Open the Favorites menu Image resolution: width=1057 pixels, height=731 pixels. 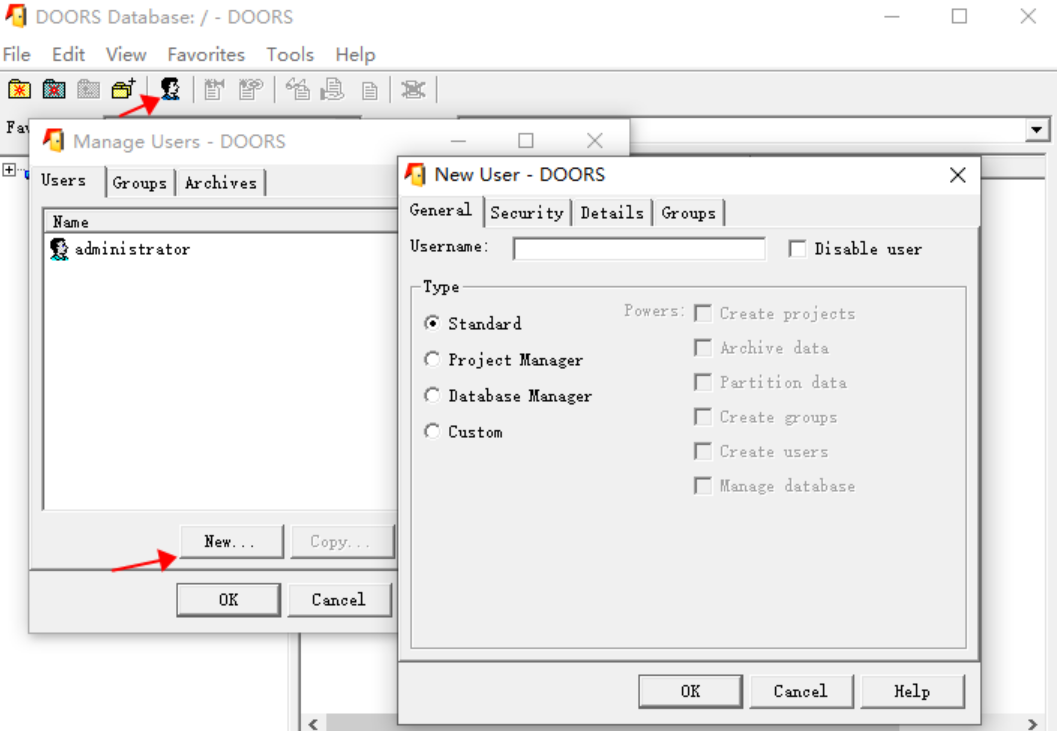tap(206, 55)
